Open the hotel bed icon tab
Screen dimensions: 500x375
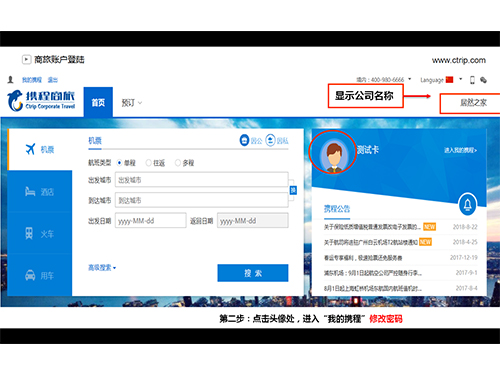coord(30,191)
